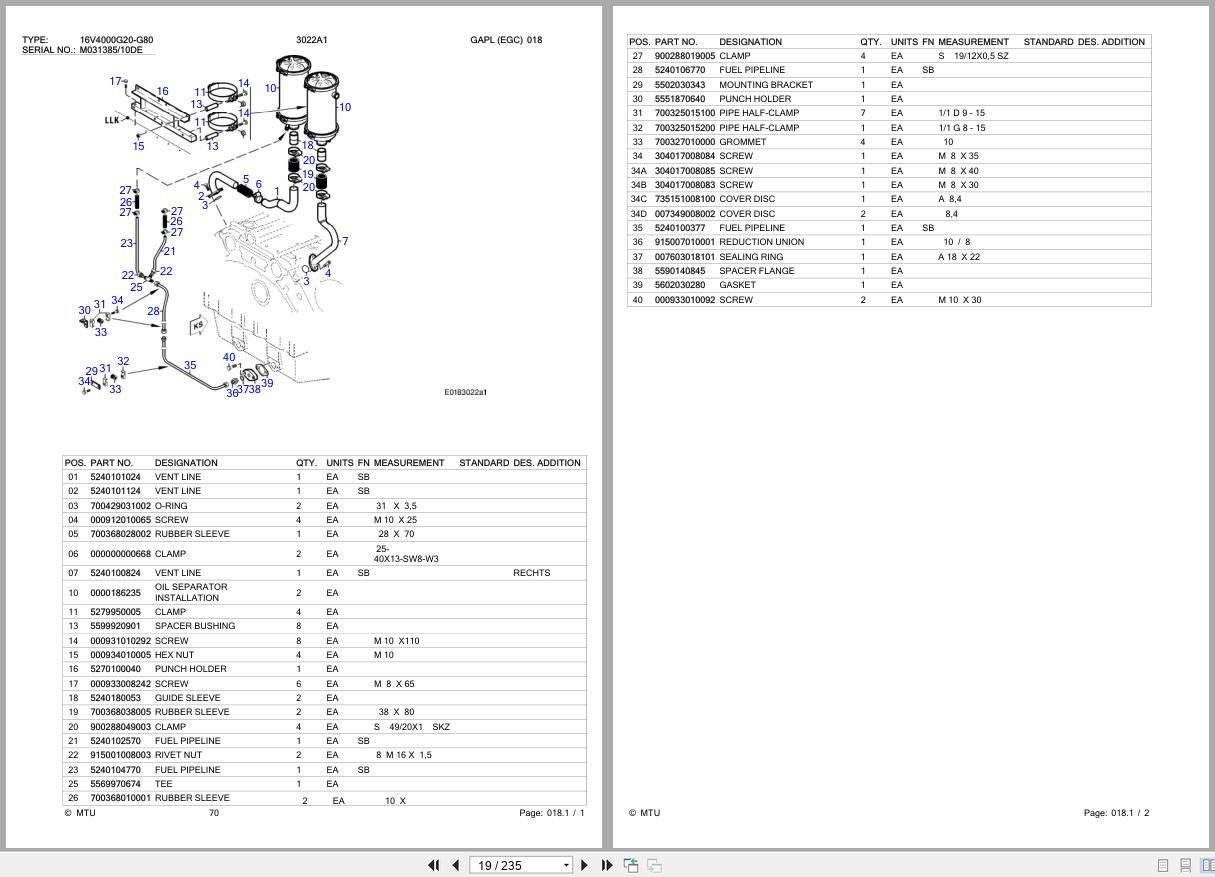Screen dimensions: 1215x877
Task: Select part number 000933010092 in row 40
Action: coord(685,300)
